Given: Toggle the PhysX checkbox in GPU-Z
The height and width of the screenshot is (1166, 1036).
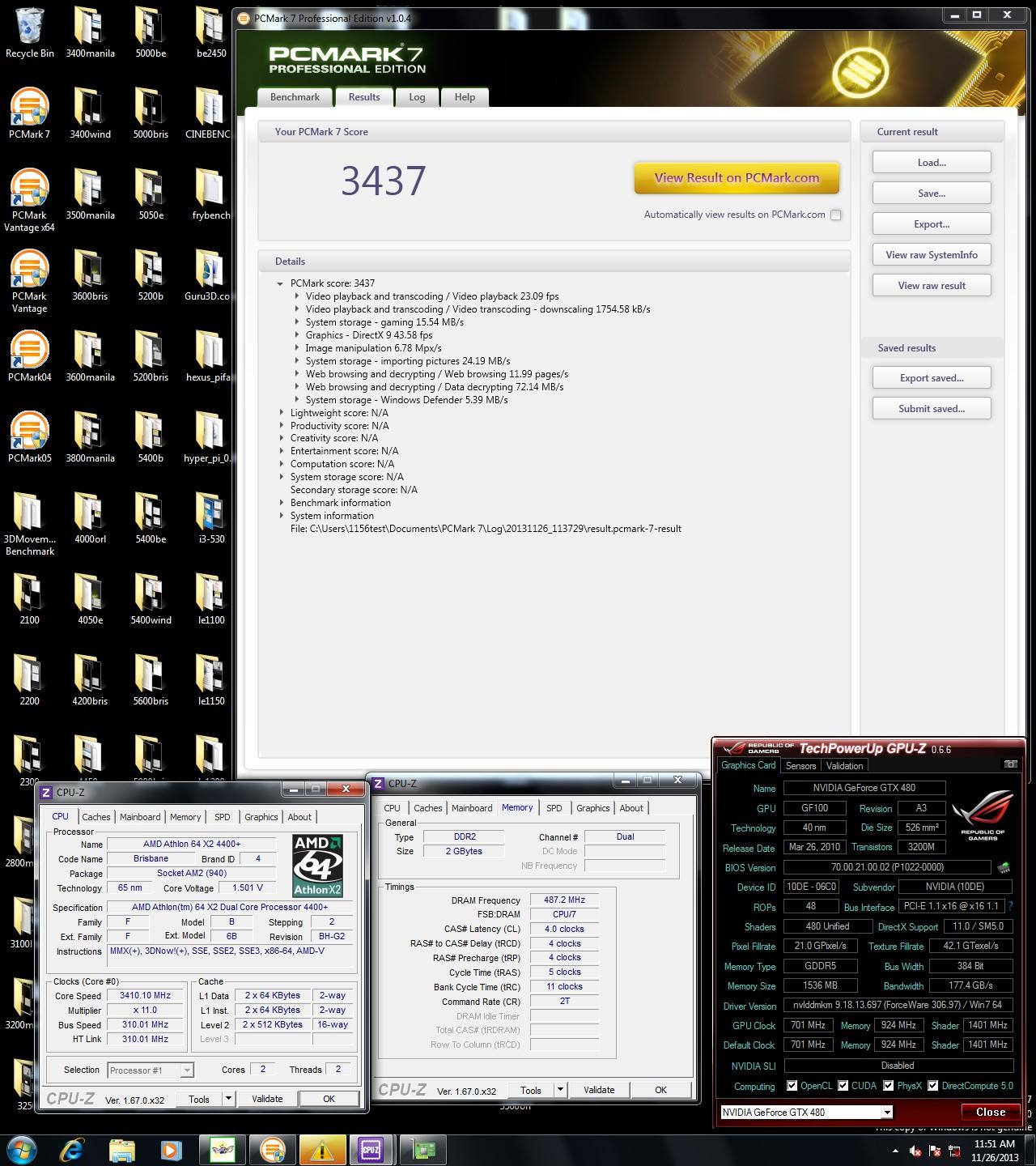Looking at the screenshot, I should 889,1086.
